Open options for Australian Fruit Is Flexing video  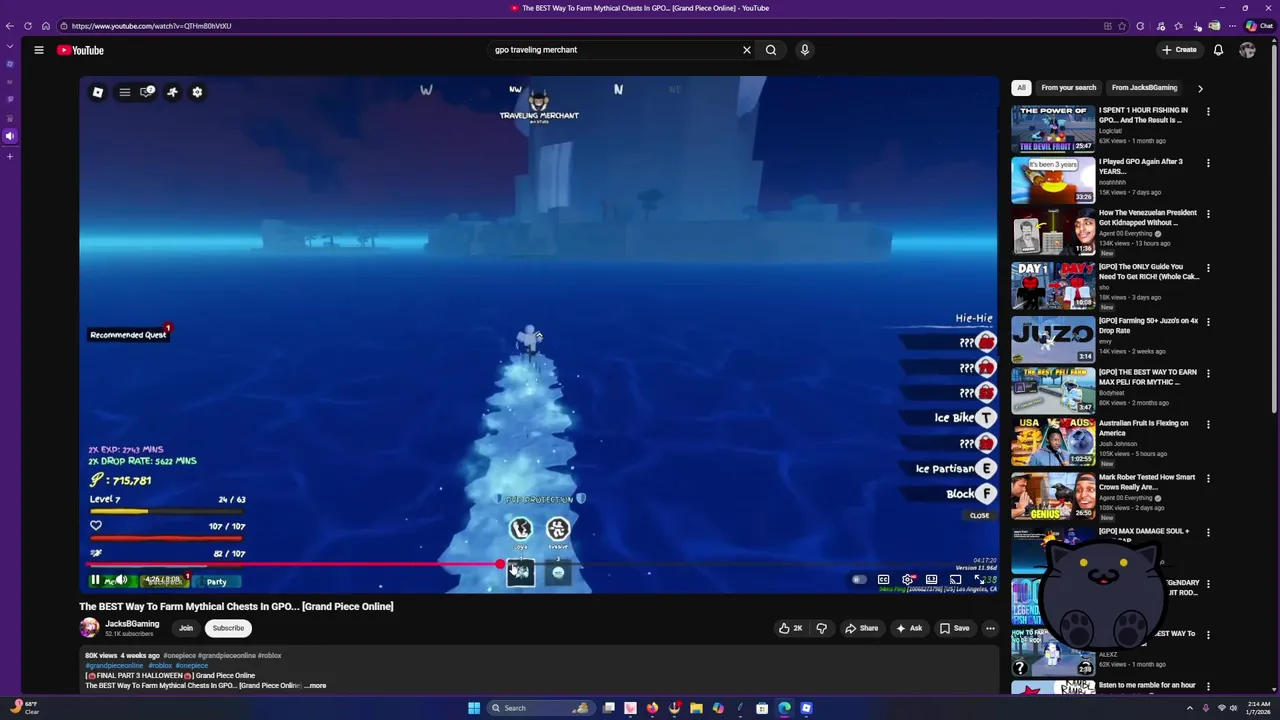click(x=1208, y=424)
